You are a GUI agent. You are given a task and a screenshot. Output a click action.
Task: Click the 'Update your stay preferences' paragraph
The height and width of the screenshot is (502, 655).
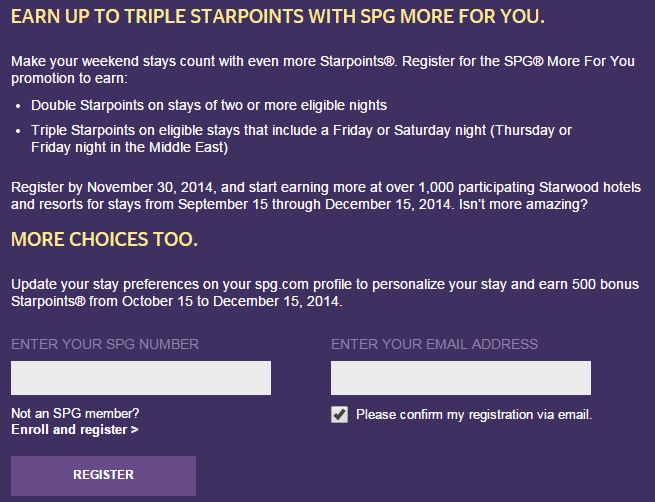(310, 282)
